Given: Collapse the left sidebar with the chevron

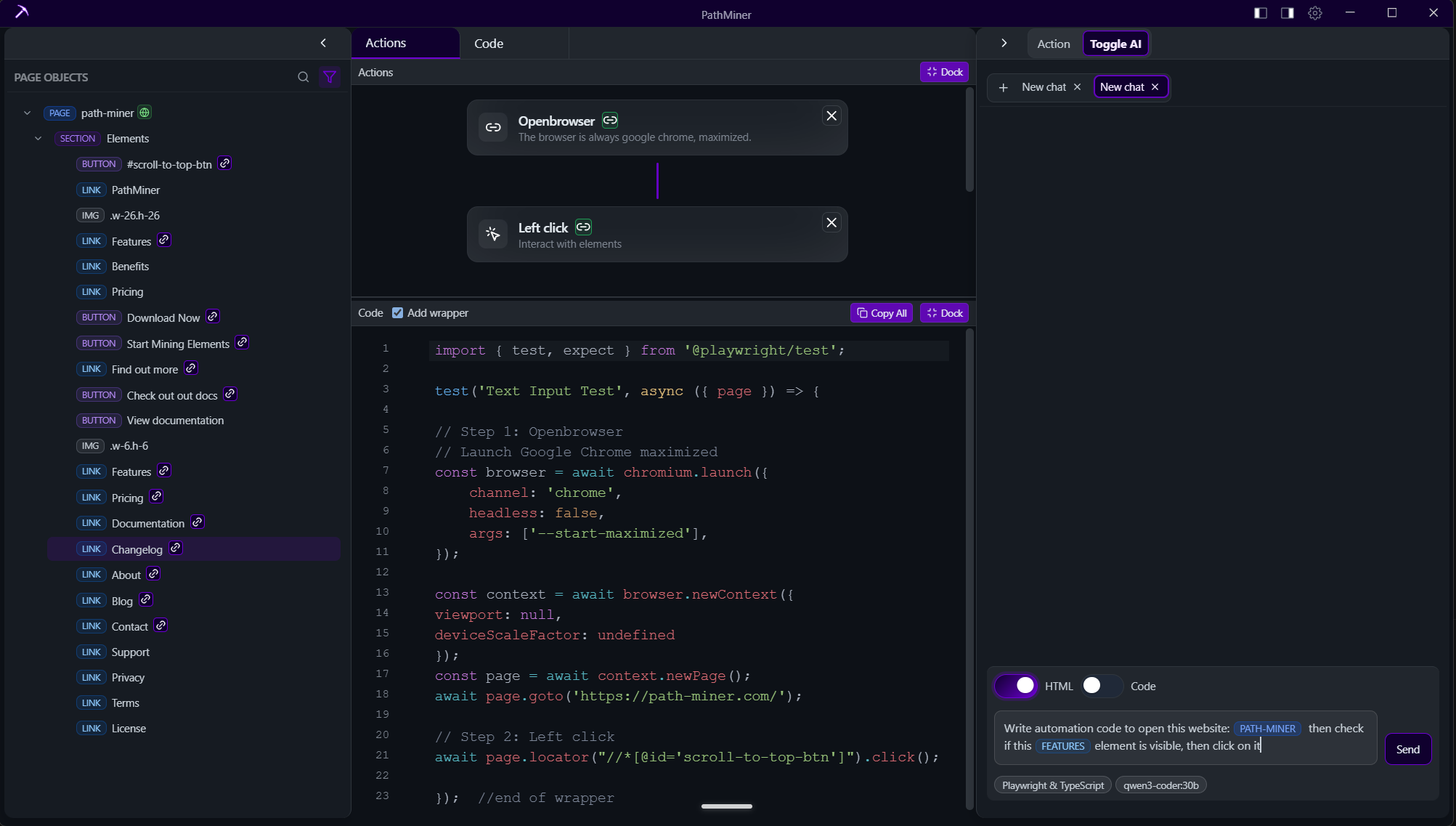Looking at the screenshot, I should [323, 43].
